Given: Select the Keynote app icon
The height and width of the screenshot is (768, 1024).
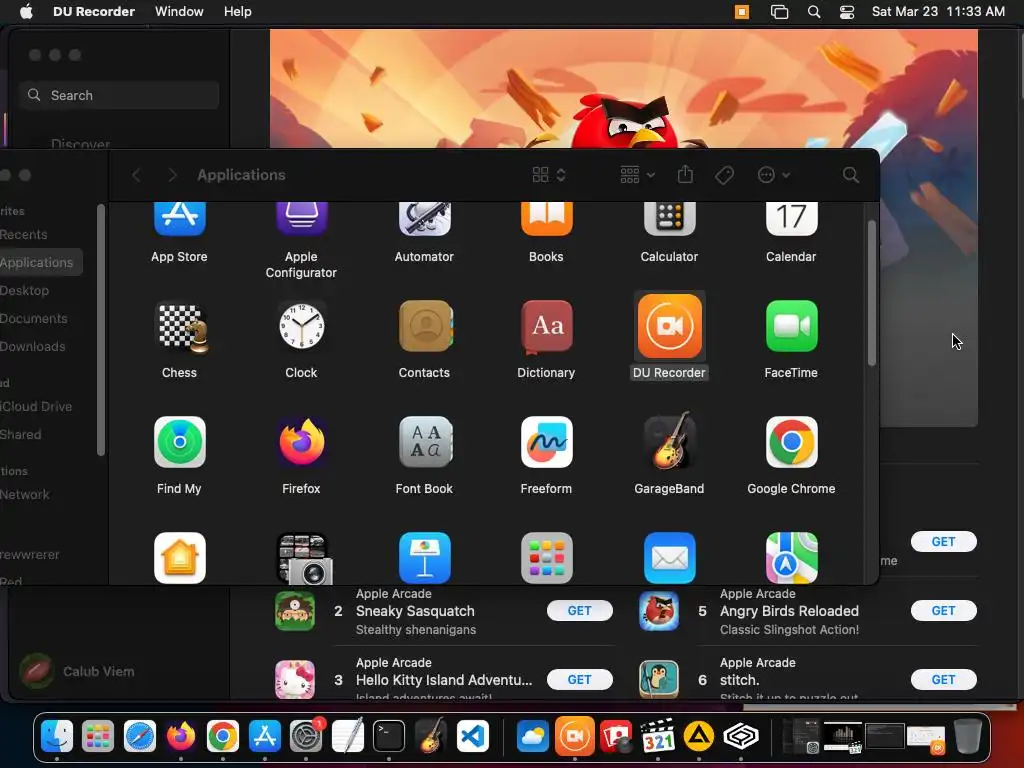Looking at the screenshot, I should coord(424,558).
